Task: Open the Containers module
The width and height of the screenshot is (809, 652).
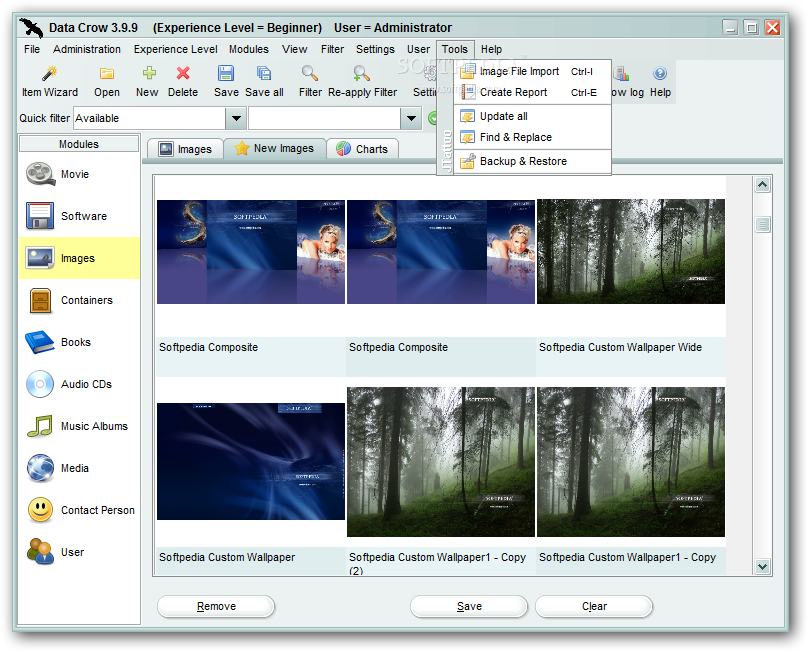Action: click(x=79, y=300)
